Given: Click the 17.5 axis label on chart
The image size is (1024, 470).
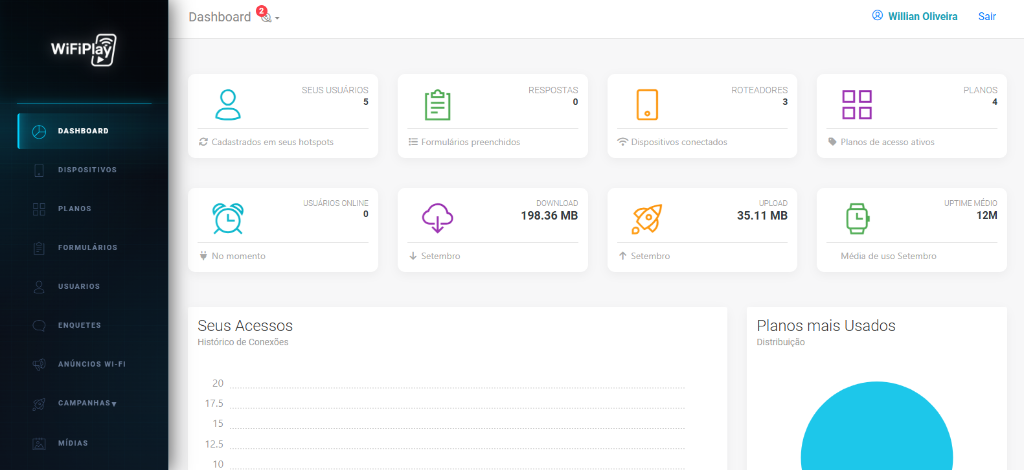Looking at the screenshot, I should coord(214,403).
